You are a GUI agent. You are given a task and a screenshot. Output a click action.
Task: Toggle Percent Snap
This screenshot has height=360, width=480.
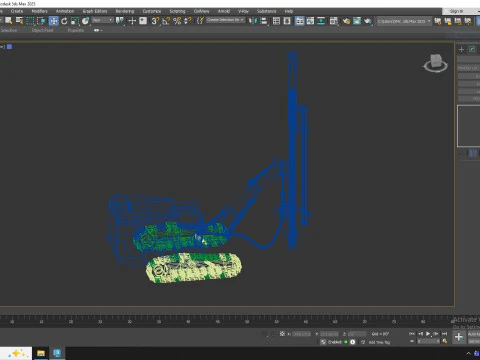(x=177, y=21)
